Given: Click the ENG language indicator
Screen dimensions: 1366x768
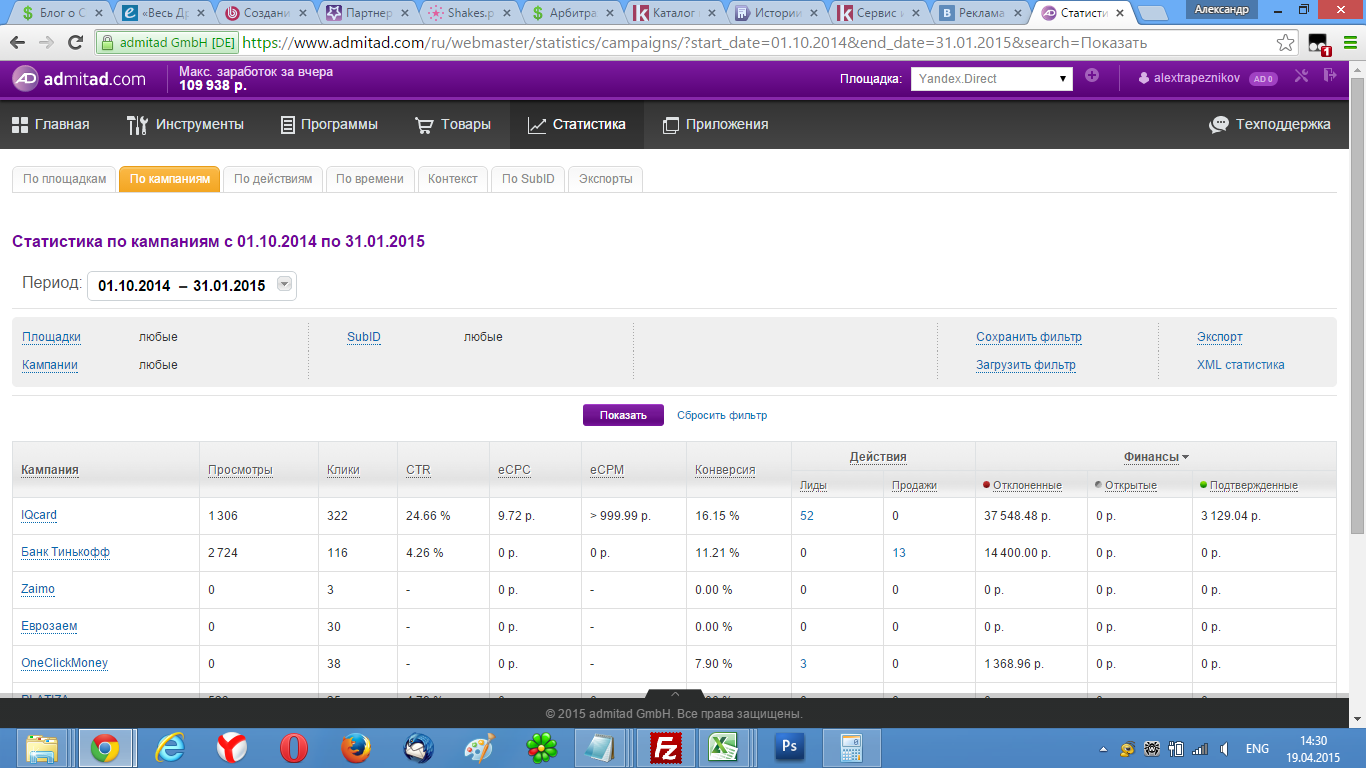Looking at the screenshot, I should 1257,749.
